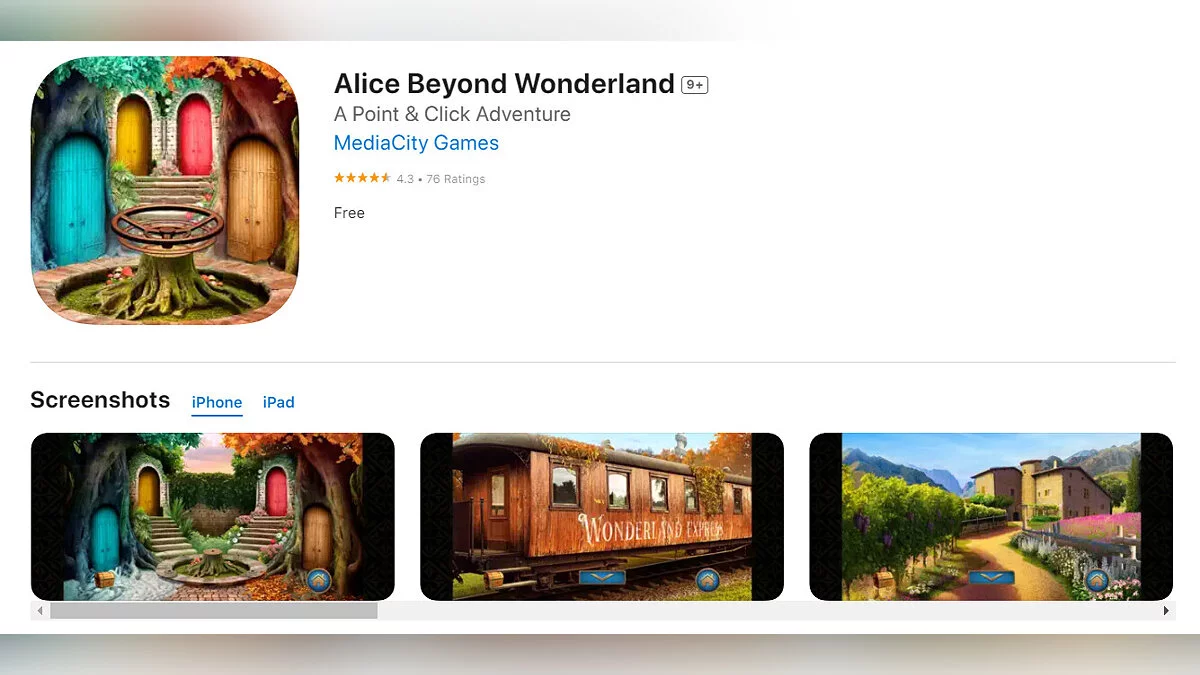Click the scrollbar right arrow
The image size is (1200, 675).
[x=1165, y=610]
